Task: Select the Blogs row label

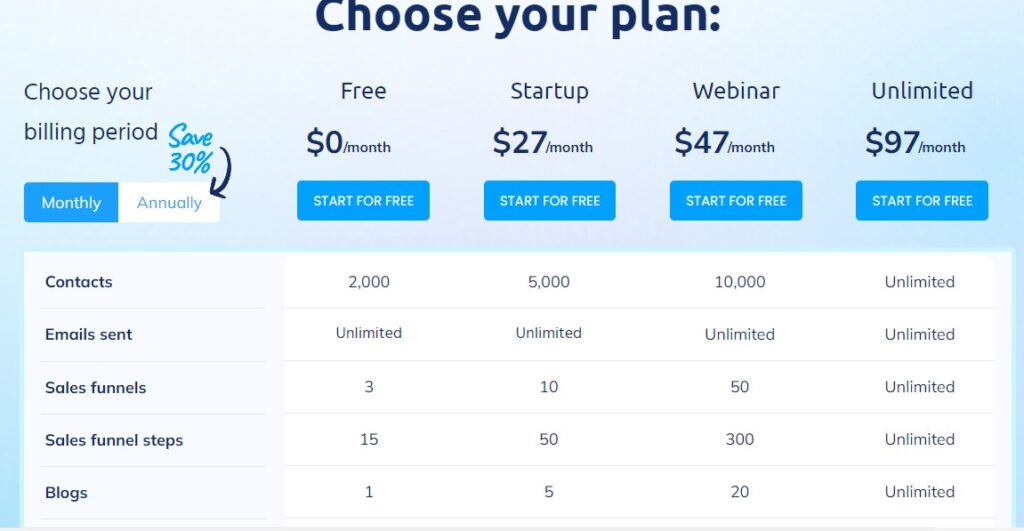Action: [66, 492]
